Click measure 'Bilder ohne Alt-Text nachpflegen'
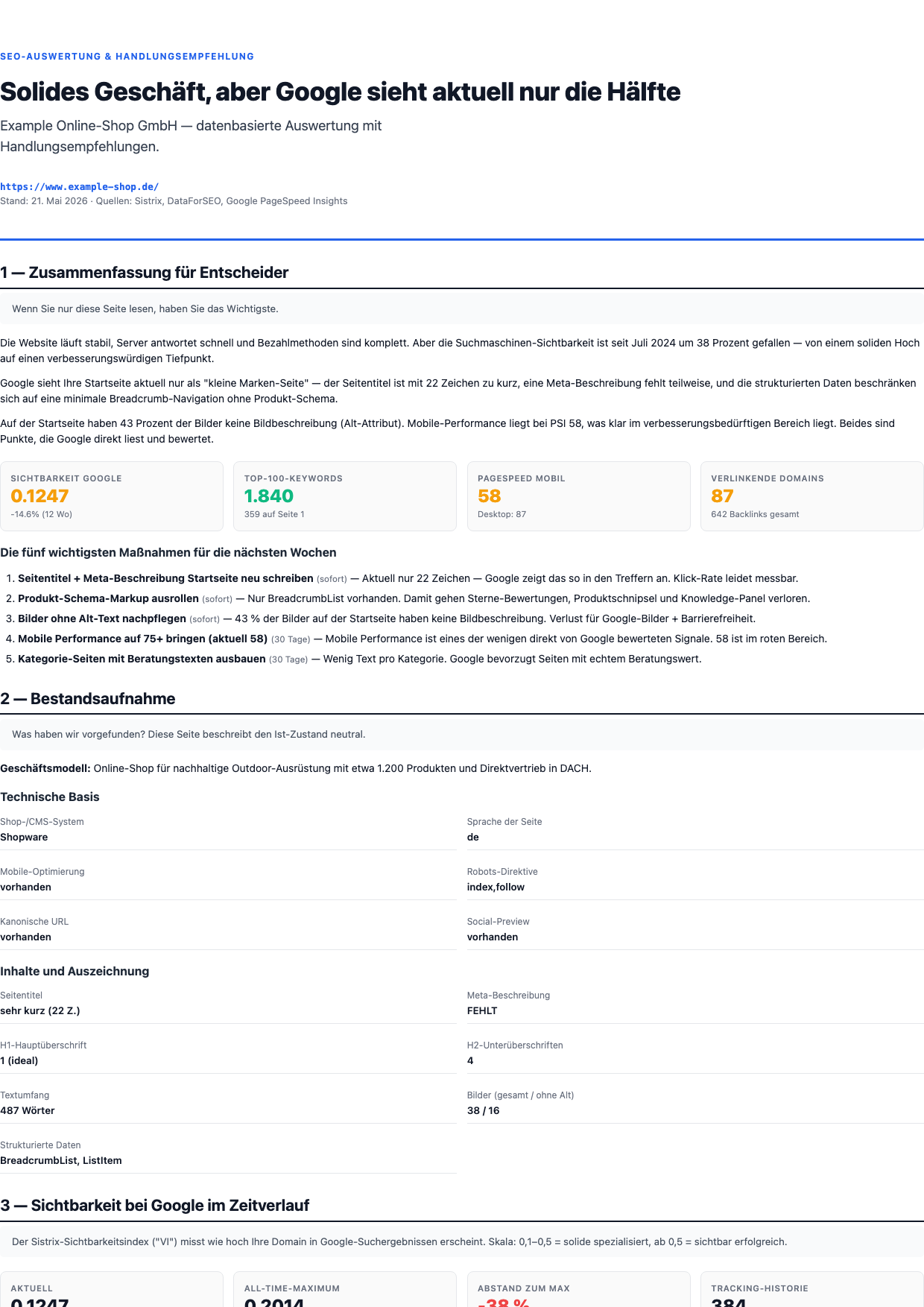The image size is (924, 1307). point(102,618)
